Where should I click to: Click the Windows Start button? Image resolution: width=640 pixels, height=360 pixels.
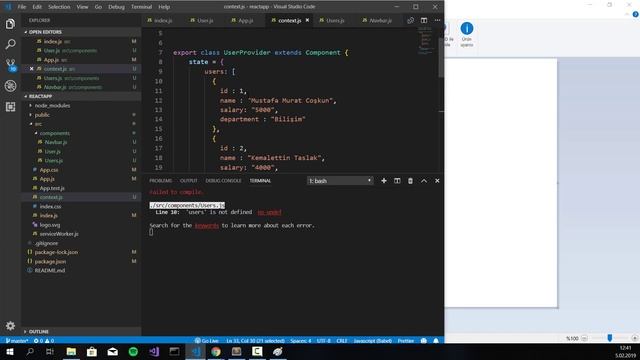[x=10, y=351]
